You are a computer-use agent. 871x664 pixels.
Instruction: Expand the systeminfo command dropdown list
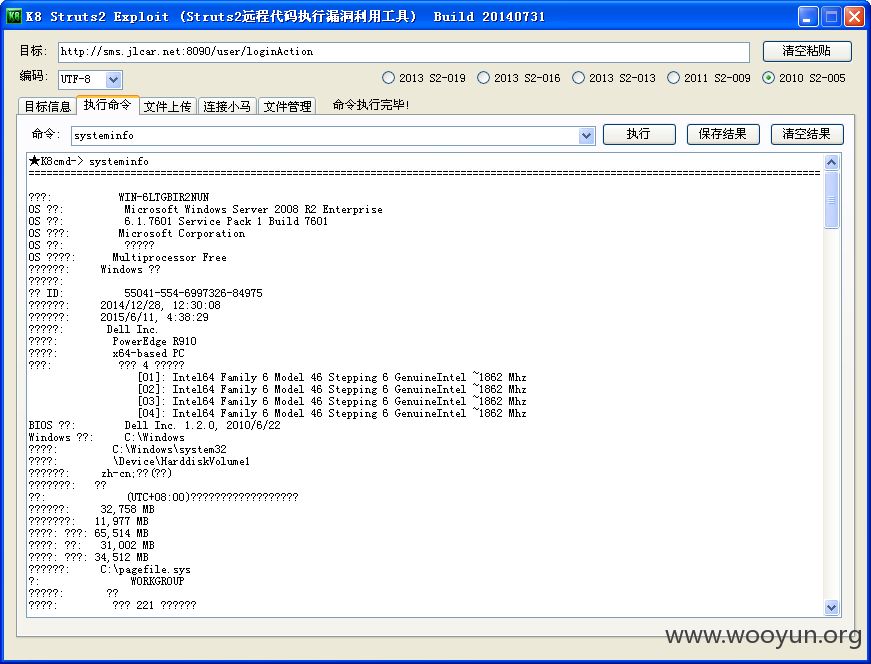[586, 136]
